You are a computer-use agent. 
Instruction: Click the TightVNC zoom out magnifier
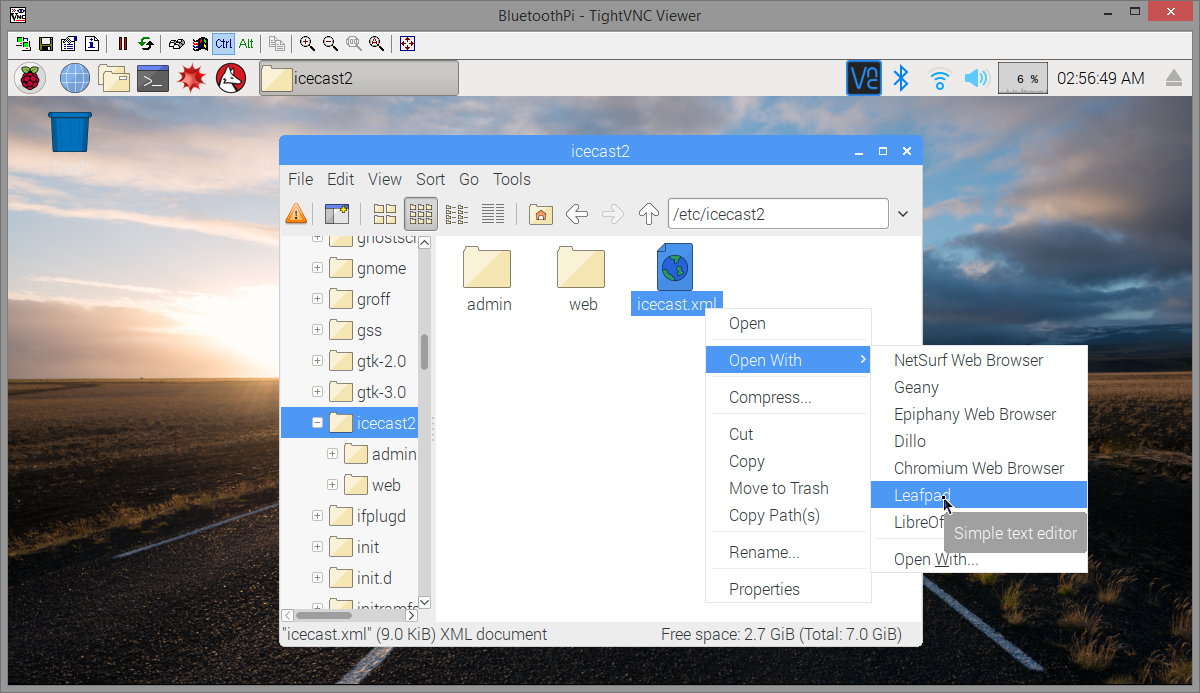(330, 44)
